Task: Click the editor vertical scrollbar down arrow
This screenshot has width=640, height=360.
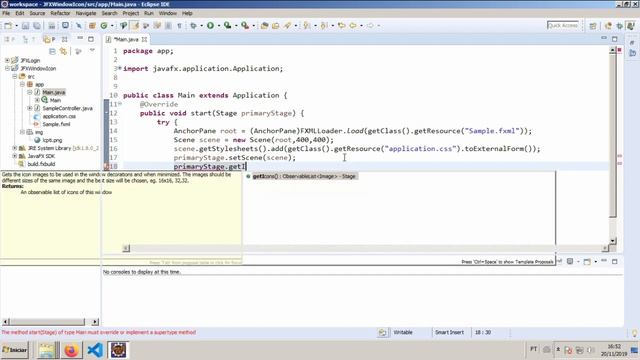Action: tap(612, 241)
